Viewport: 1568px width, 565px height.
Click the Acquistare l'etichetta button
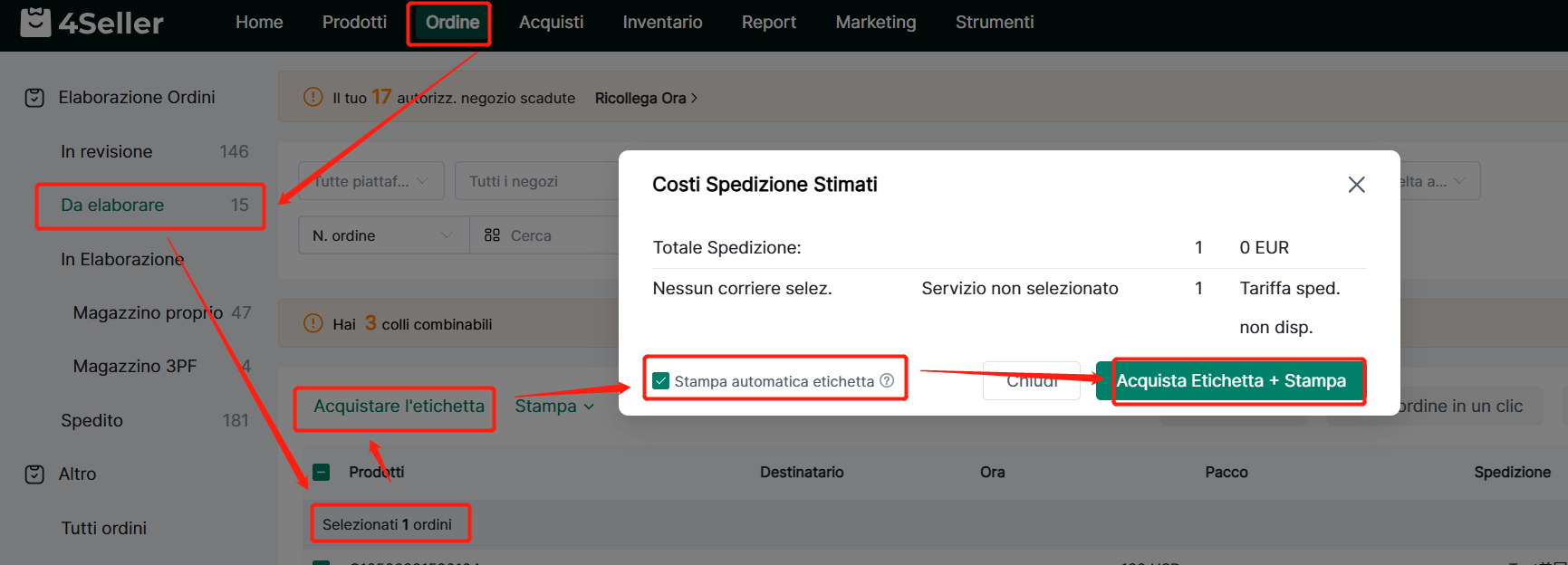click(399, 407)
